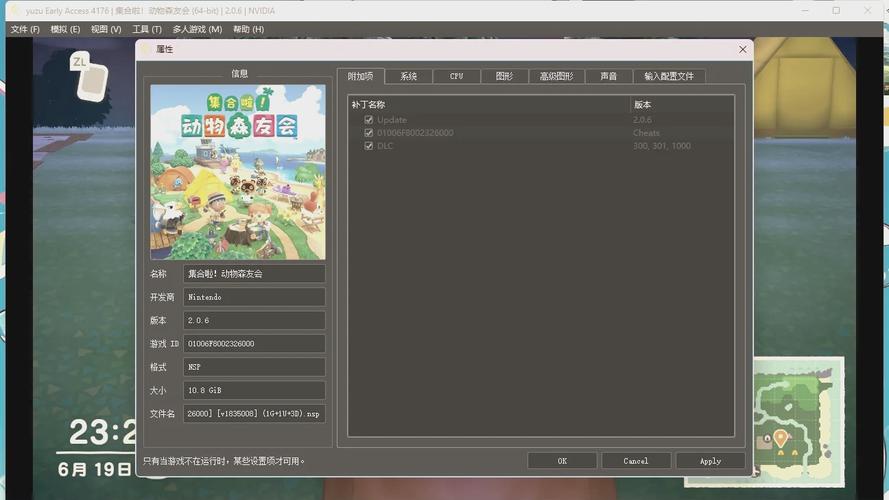Open the 视图 (V) menu
The height and width of the screenshot is (500, 889).
pyautogui.click(x=106, y=29)
